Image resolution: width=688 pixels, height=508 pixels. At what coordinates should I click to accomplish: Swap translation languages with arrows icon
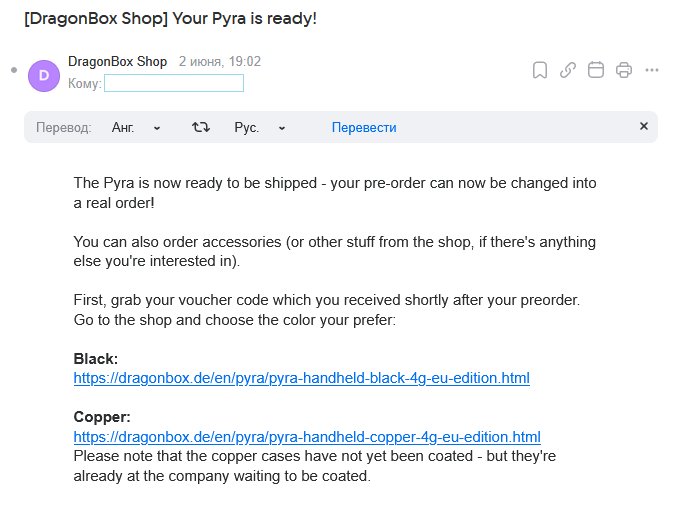201,127
